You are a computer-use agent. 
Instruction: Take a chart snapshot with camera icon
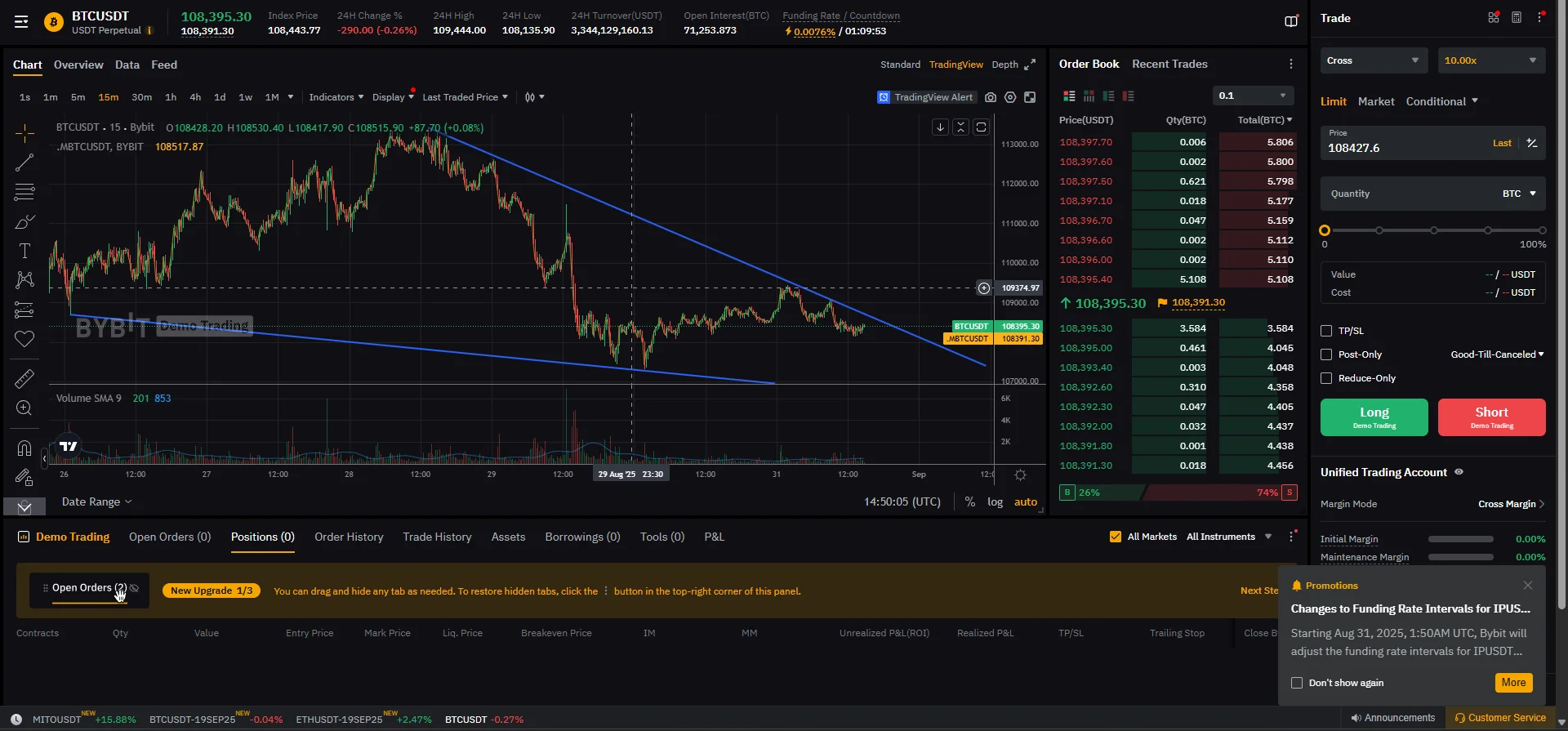pyautogui.click(x=991, y=97)
